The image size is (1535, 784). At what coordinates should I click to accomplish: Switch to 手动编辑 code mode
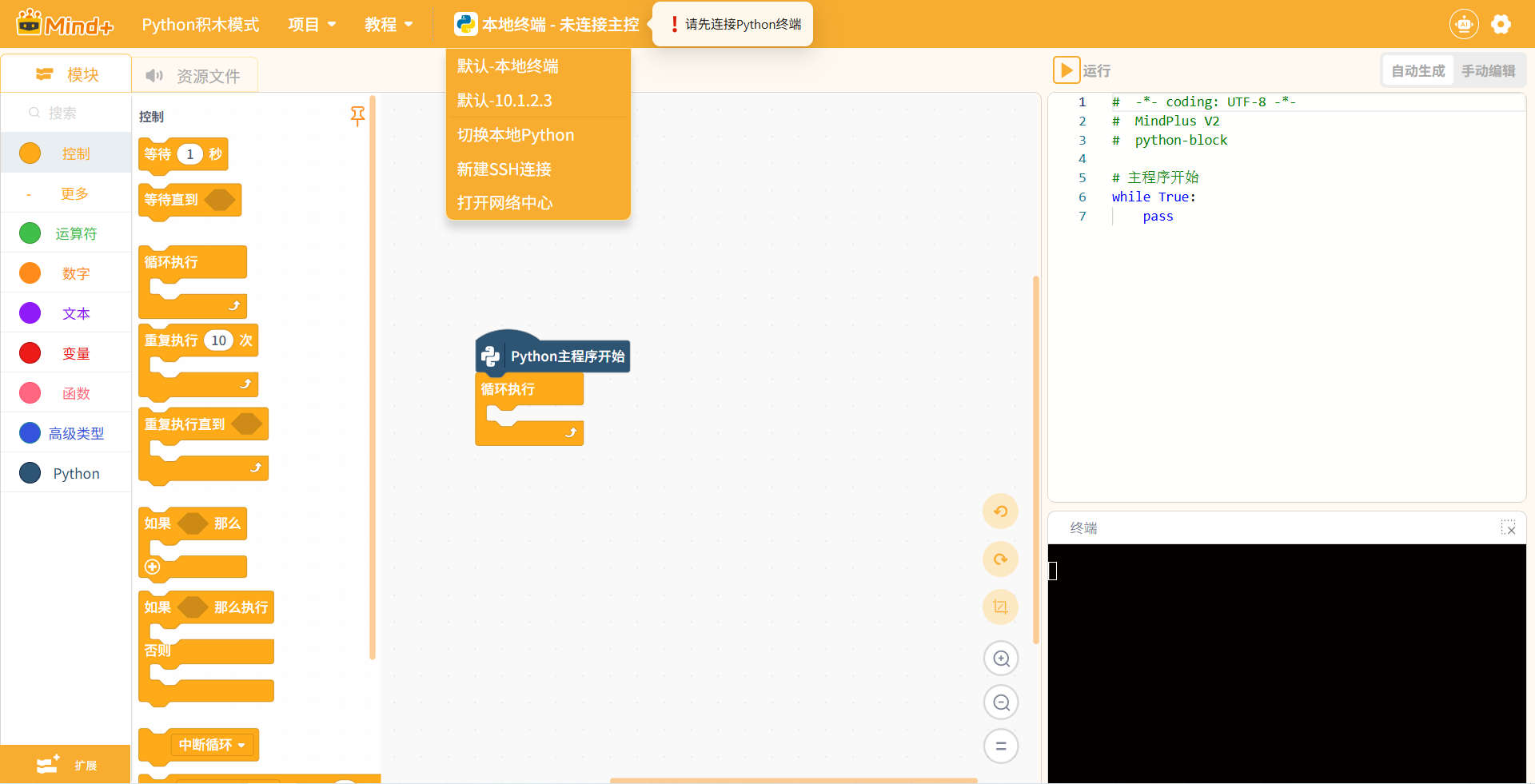click(x=1488, y=71)
